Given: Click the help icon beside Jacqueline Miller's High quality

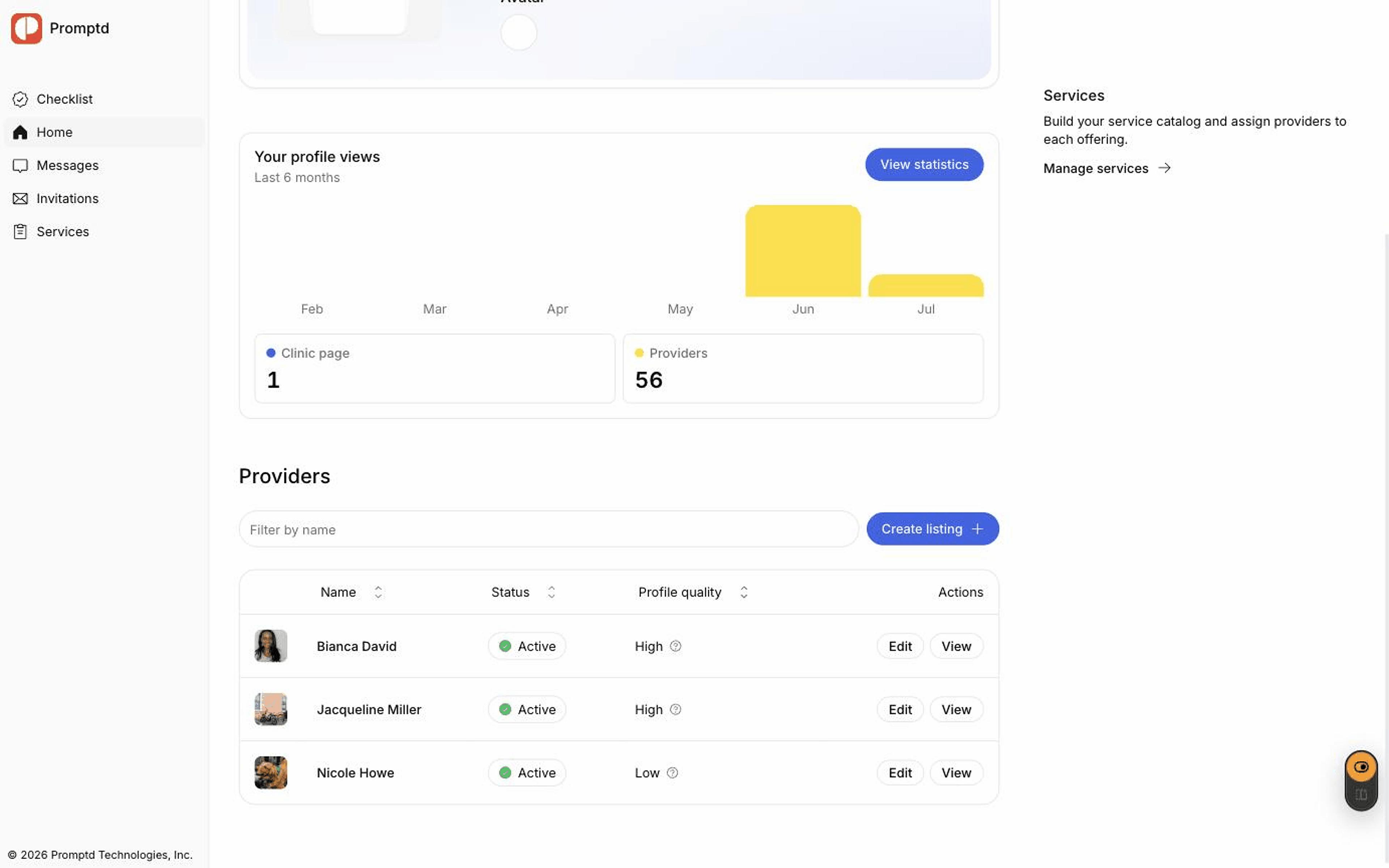Looking at the screenshot, I should point(676,709).
